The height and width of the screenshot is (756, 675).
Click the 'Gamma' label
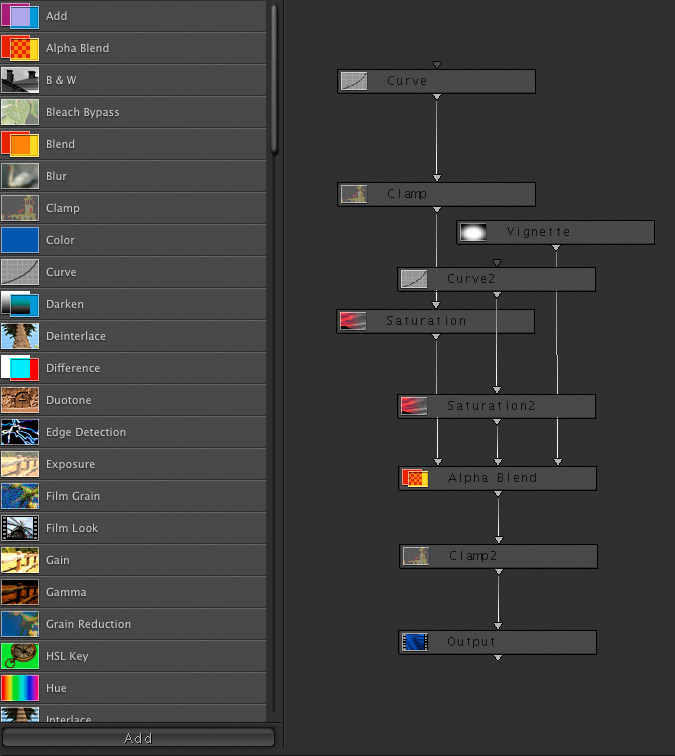66,592
